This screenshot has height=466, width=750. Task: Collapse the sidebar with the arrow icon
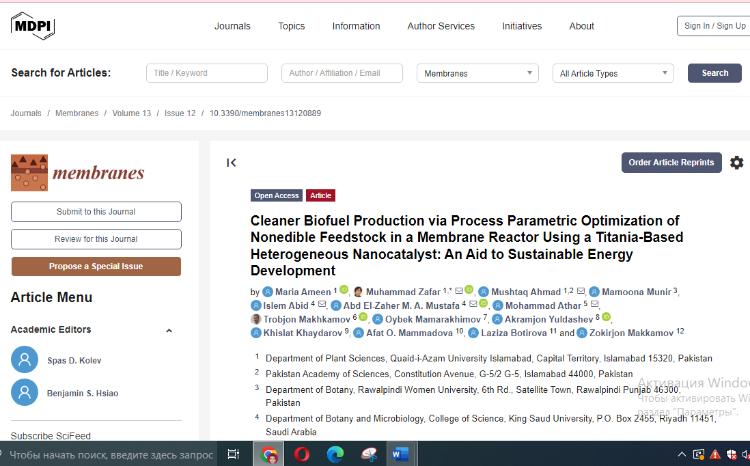pos(231,163)
